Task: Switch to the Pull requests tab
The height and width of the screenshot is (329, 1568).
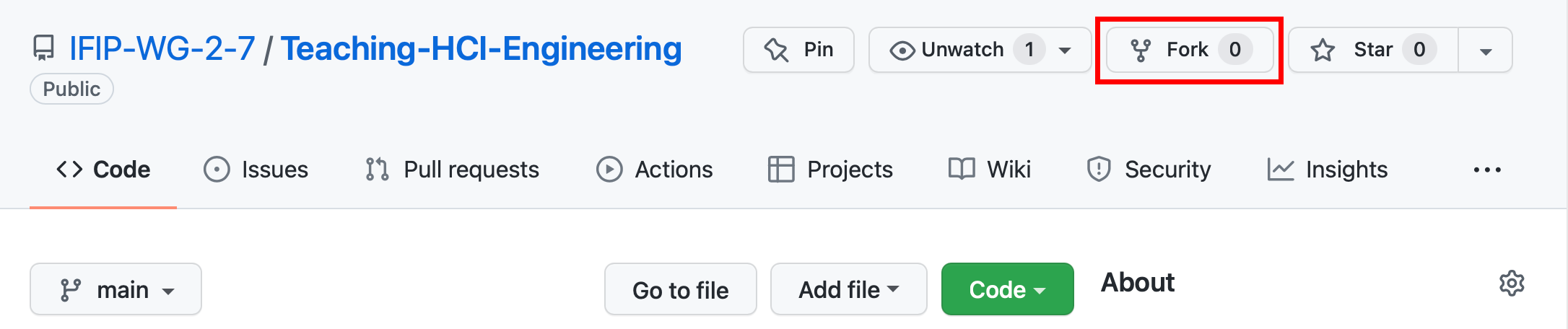Action: click(x=452, y=170)
